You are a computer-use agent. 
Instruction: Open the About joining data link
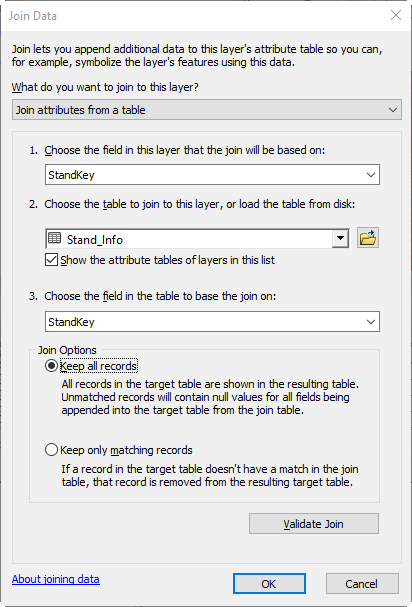pyautogui.click(x=56, y=579)
